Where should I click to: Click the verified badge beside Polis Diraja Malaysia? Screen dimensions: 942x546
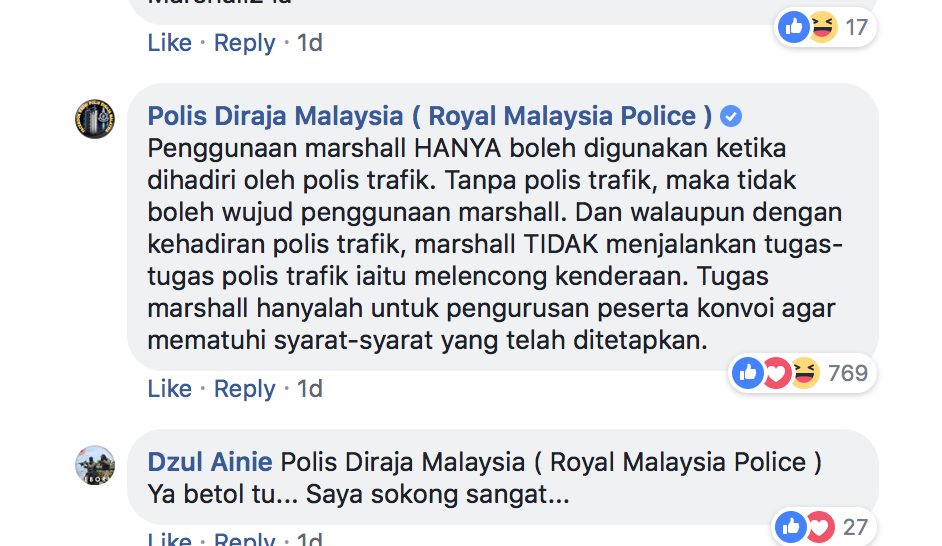point(732,116)
